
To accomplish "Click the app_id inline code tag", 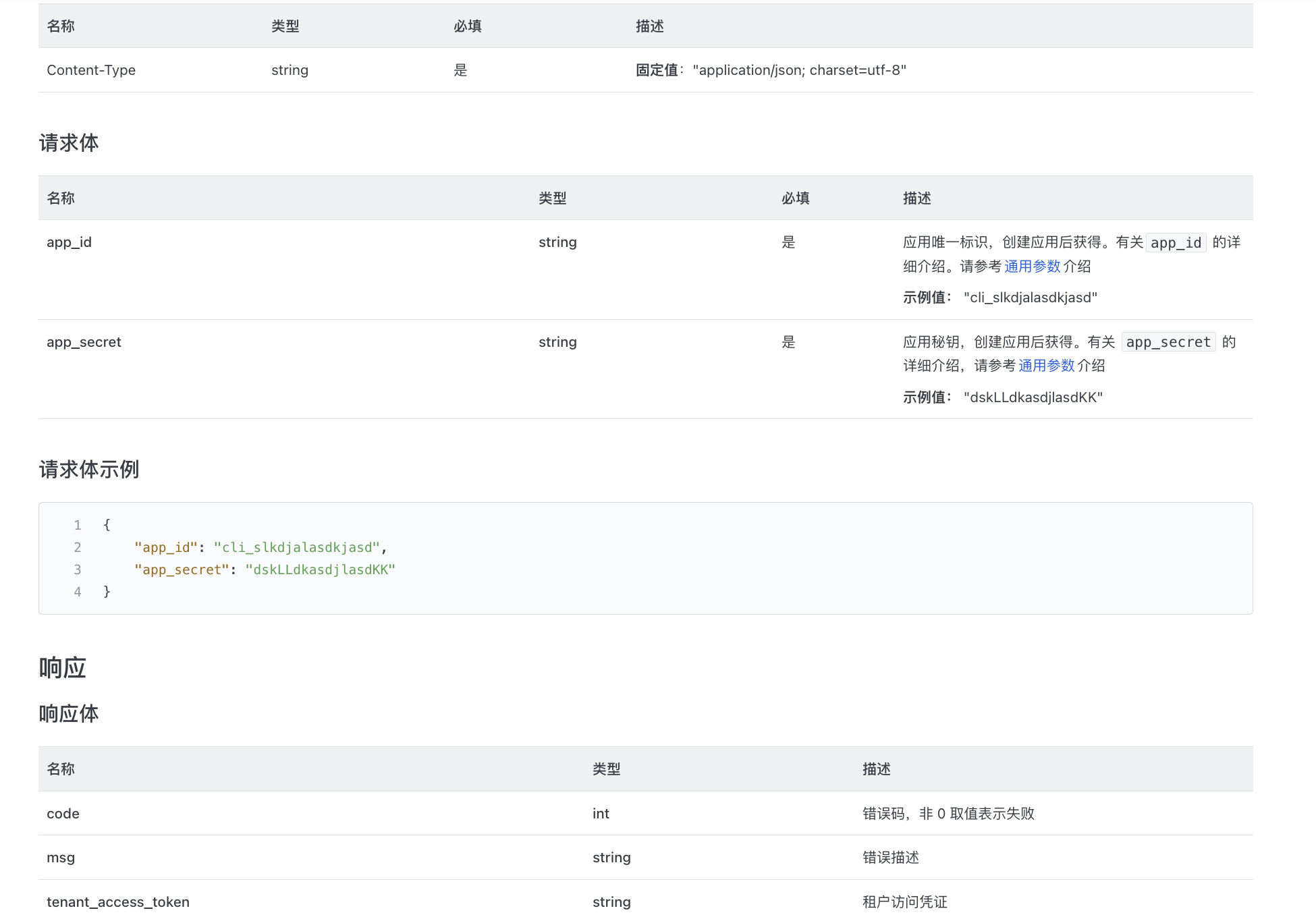I will coord(1176,243).
